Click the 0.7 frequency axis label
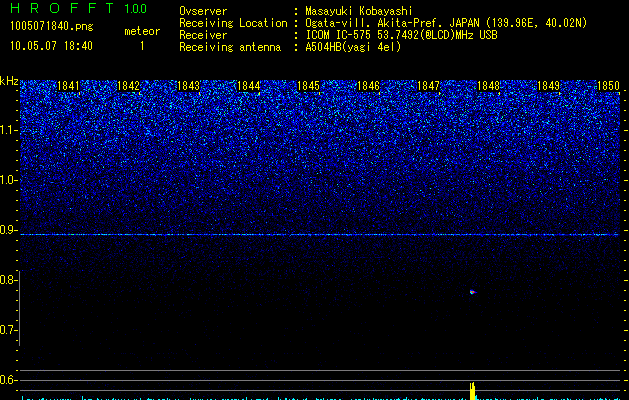 pos(8,330)
